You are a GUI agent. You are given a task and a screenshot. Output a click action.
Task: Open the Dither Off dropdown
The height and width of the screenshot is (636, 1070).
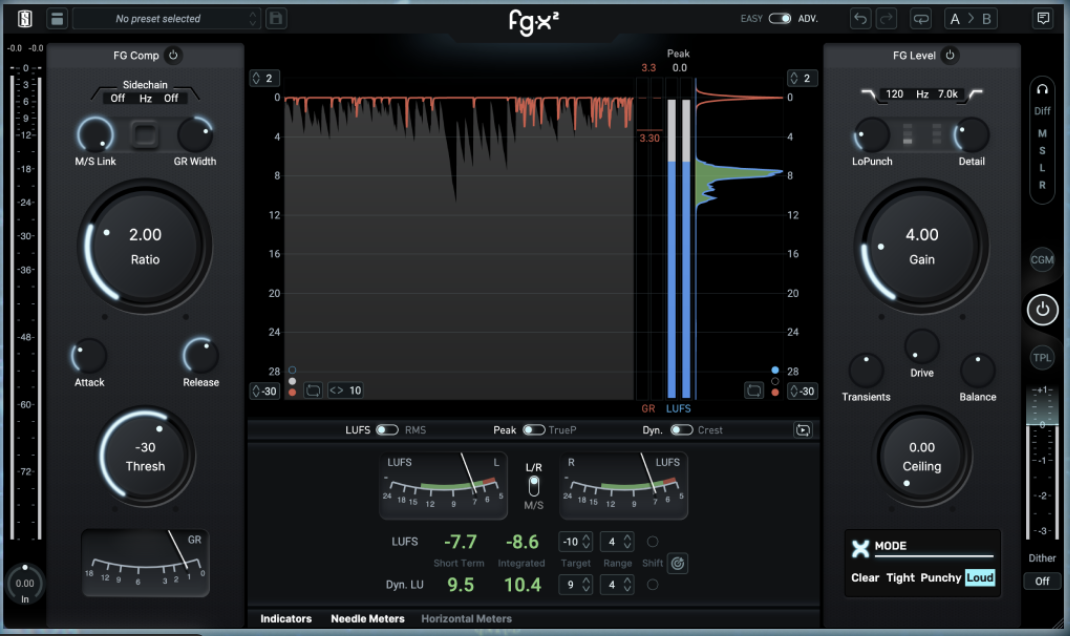click(x=1042, y=581)
